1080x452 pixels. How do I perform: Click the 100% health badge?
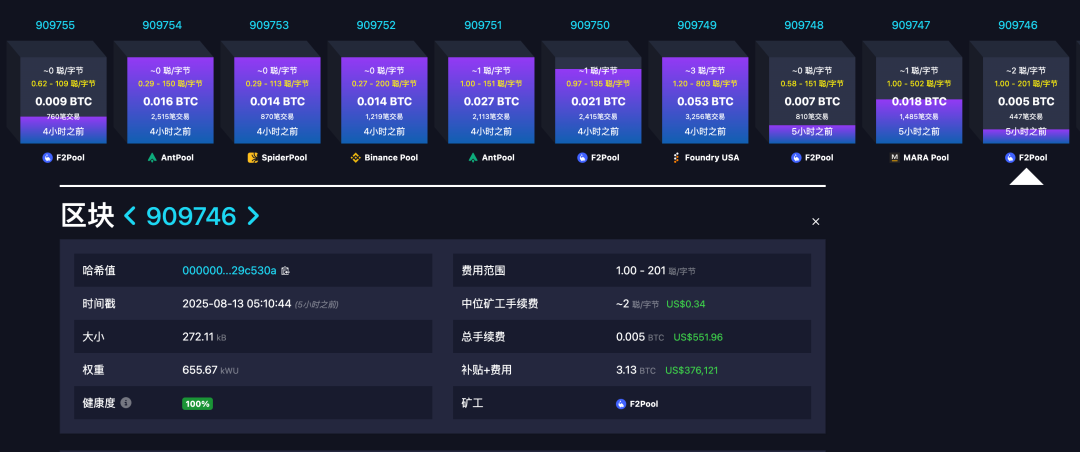pyautogui.click(x=197, y=404)
